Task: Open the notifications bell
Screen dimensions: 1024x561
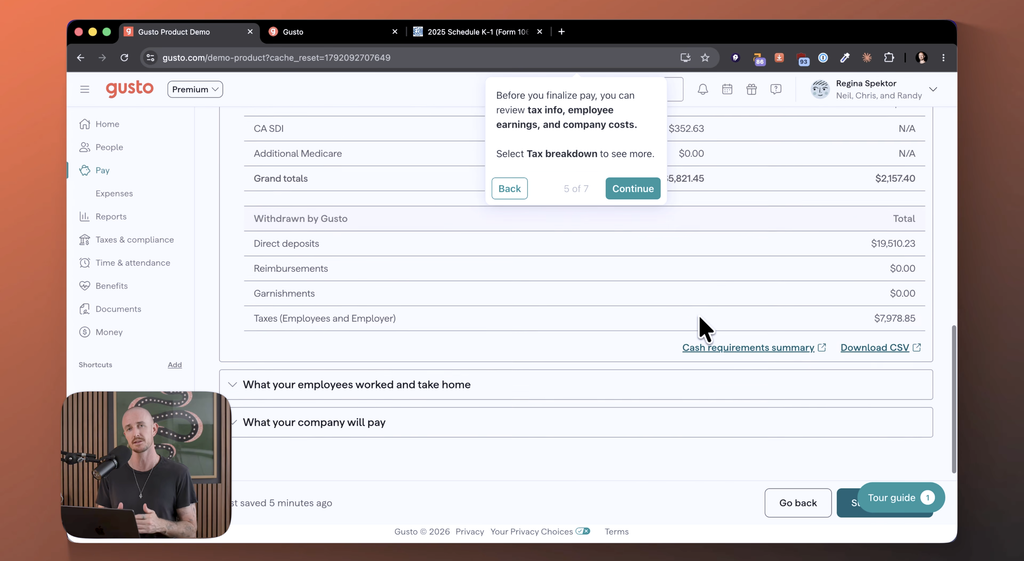Action: (703, 89)
